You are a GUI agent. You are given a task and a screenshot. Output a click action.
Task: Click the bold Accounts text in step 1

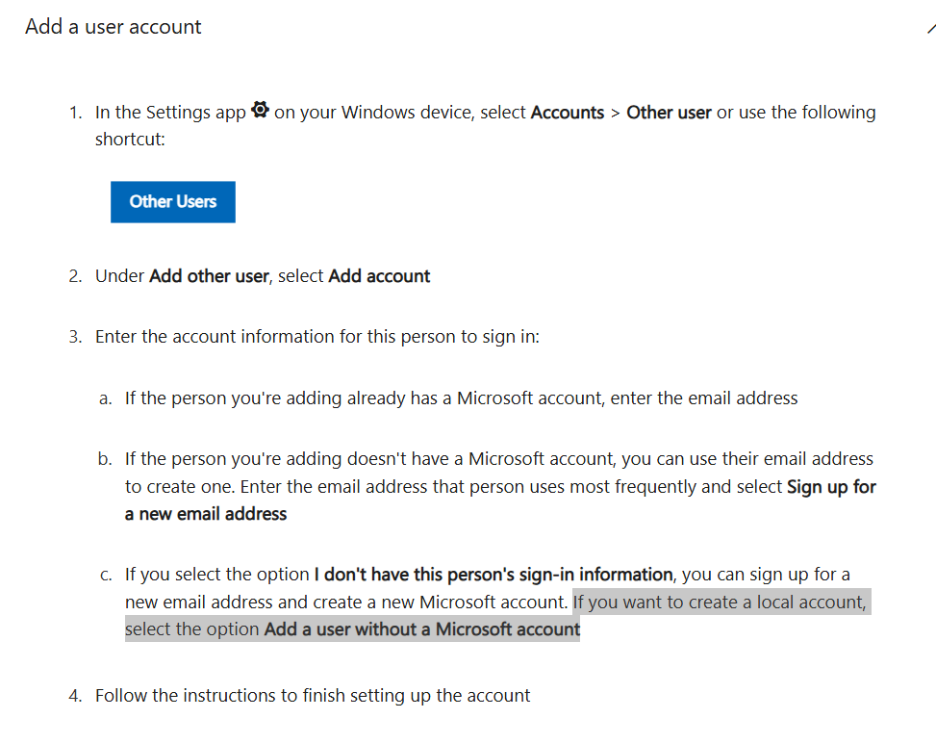(567, 112)
